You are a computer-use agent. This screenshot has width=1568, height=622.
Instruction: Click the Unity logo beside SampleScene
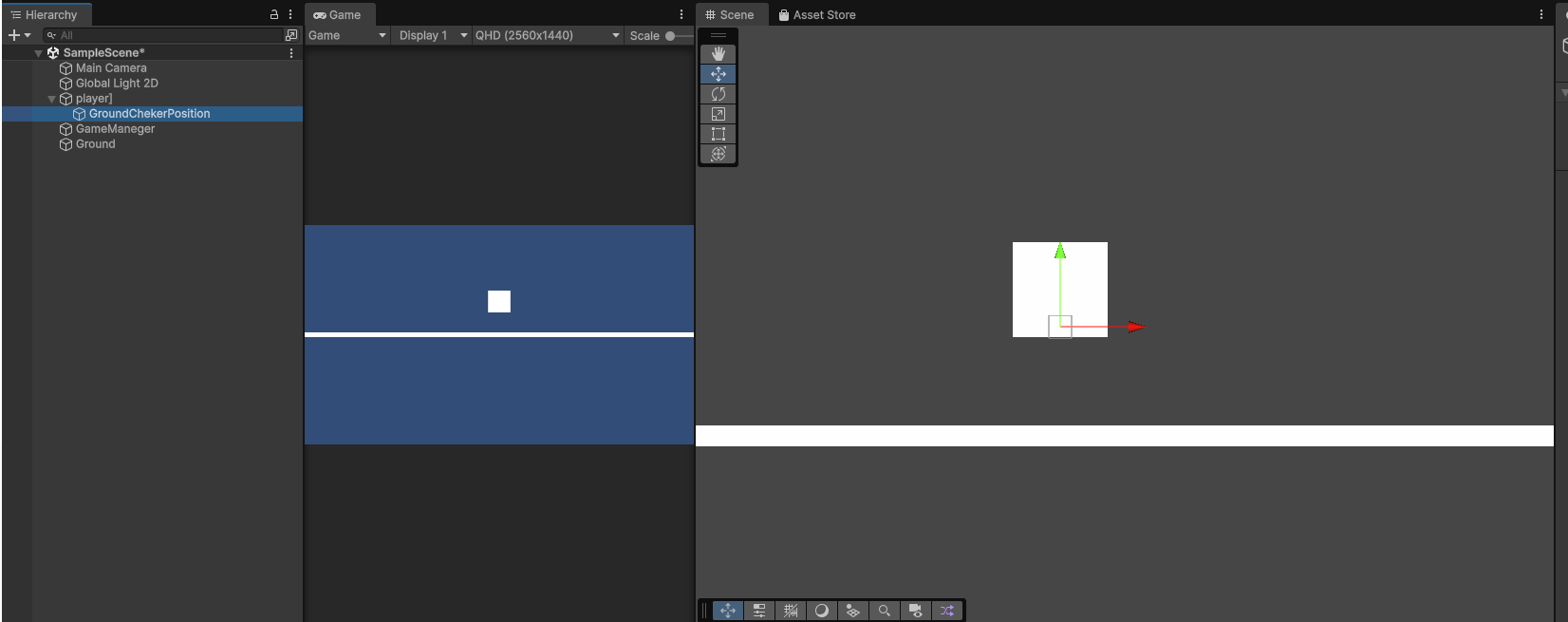click(x=53, y=53)
